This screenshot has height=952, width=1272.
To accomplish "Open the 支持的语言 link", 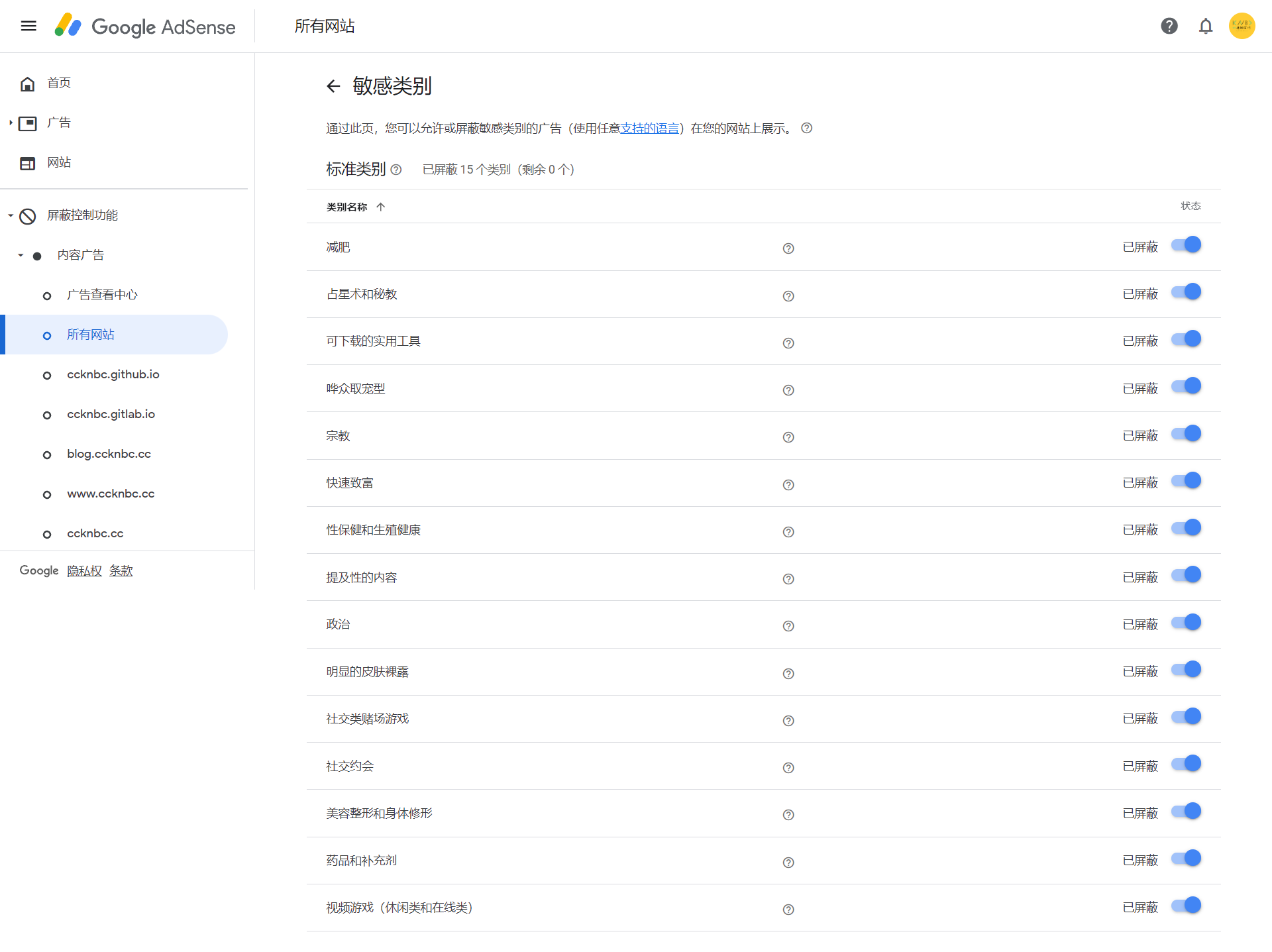I will [651, 128].
